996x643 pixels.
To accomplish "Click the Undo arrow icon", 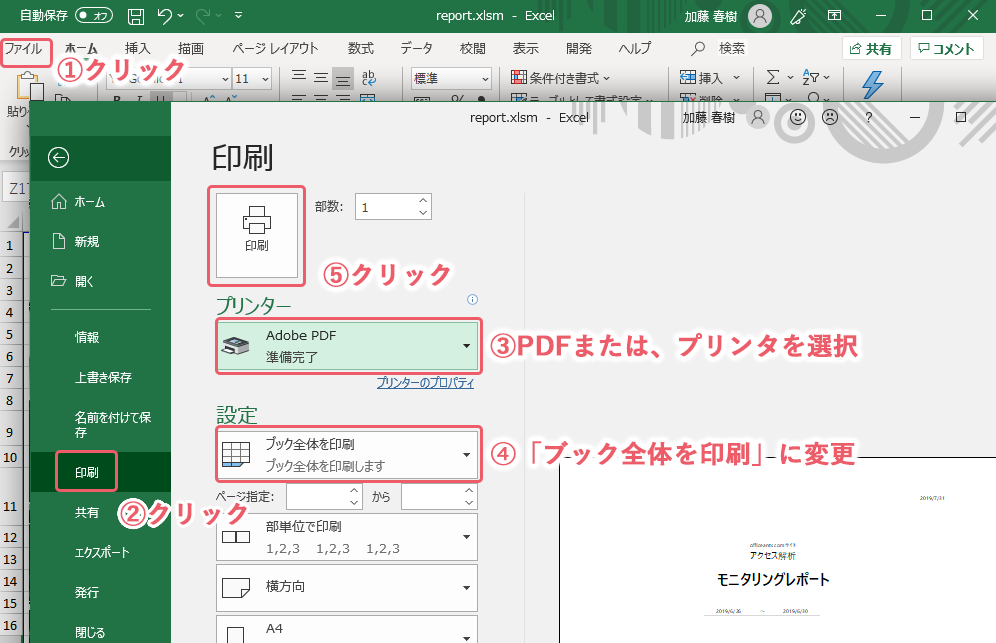I will coord(165,15).
